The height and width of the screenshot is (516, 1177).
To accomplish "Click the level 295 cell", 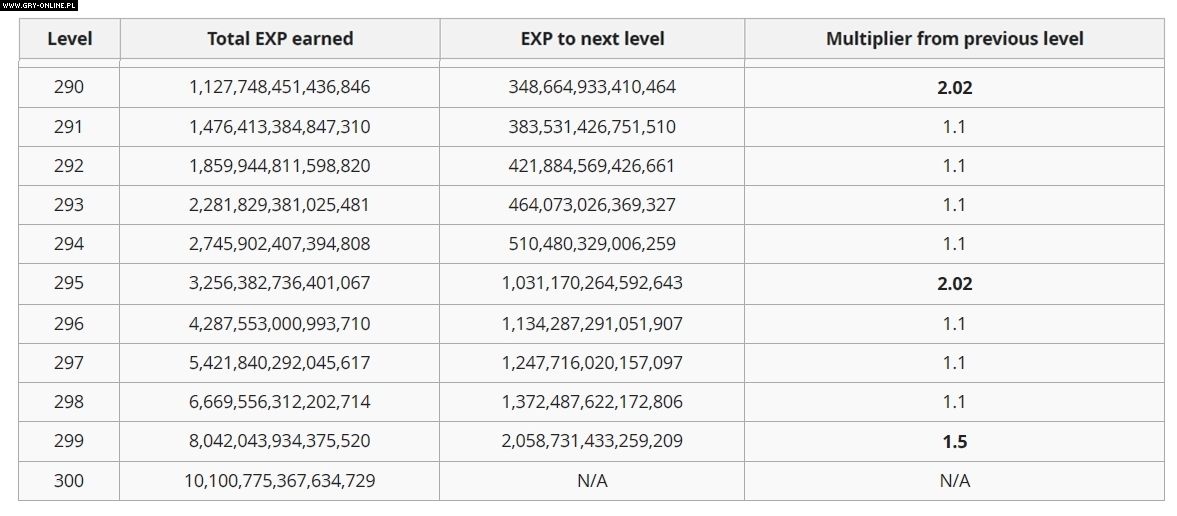I will click(69, 283).
